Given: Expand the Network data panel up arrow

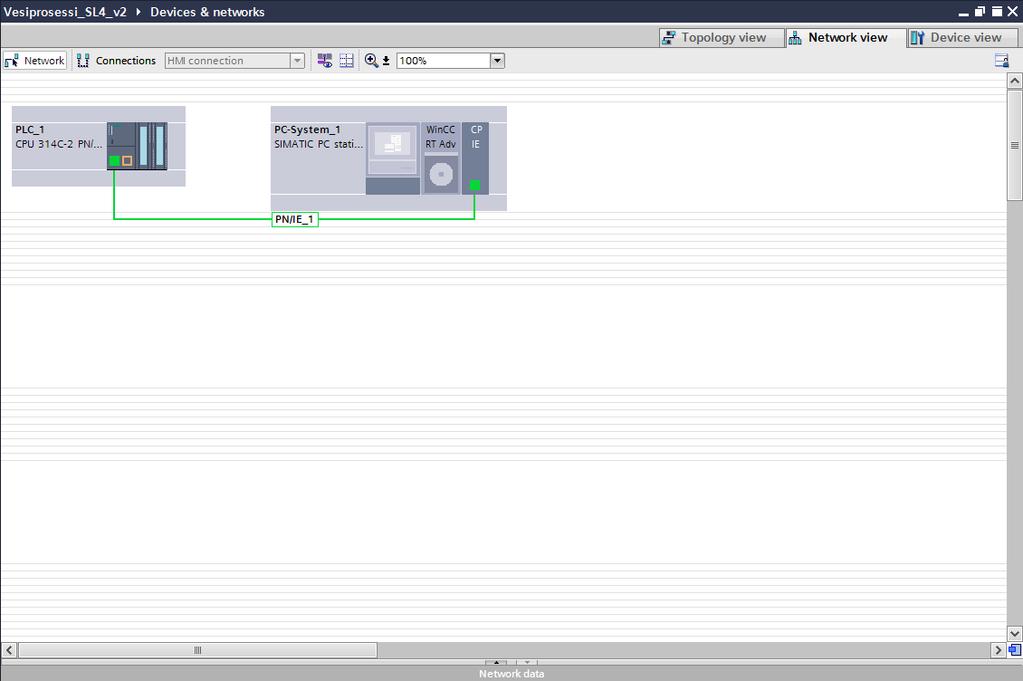Looking at the screenshot, I should 496,663.
